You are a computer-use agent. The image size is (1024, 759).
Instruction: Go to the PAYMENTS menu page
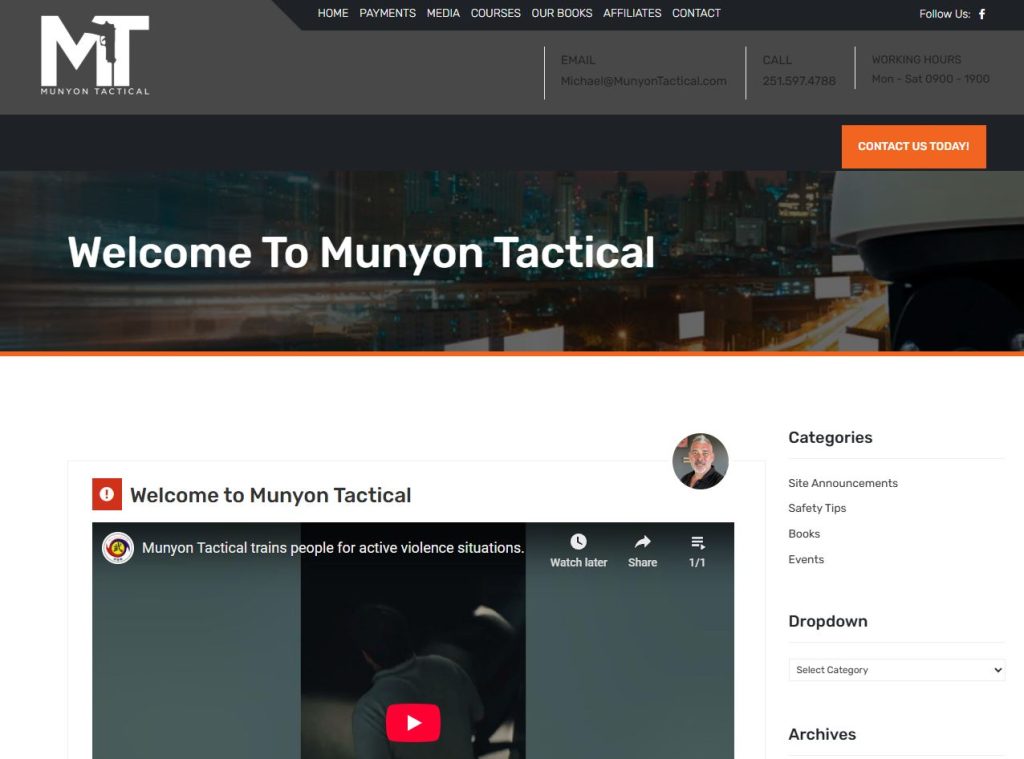387,13
